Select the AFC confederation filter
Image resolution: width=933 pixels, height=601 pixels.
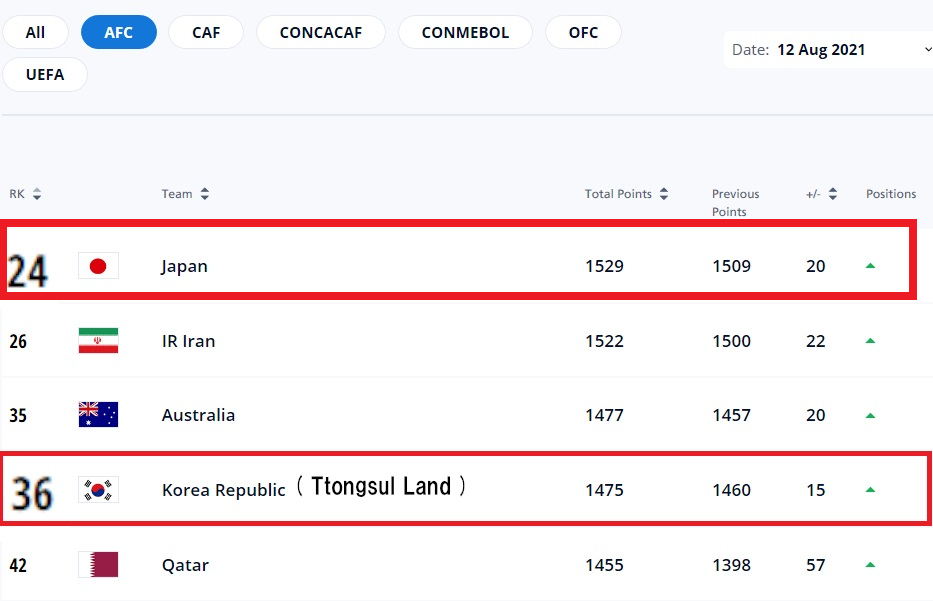coord(119,32)
